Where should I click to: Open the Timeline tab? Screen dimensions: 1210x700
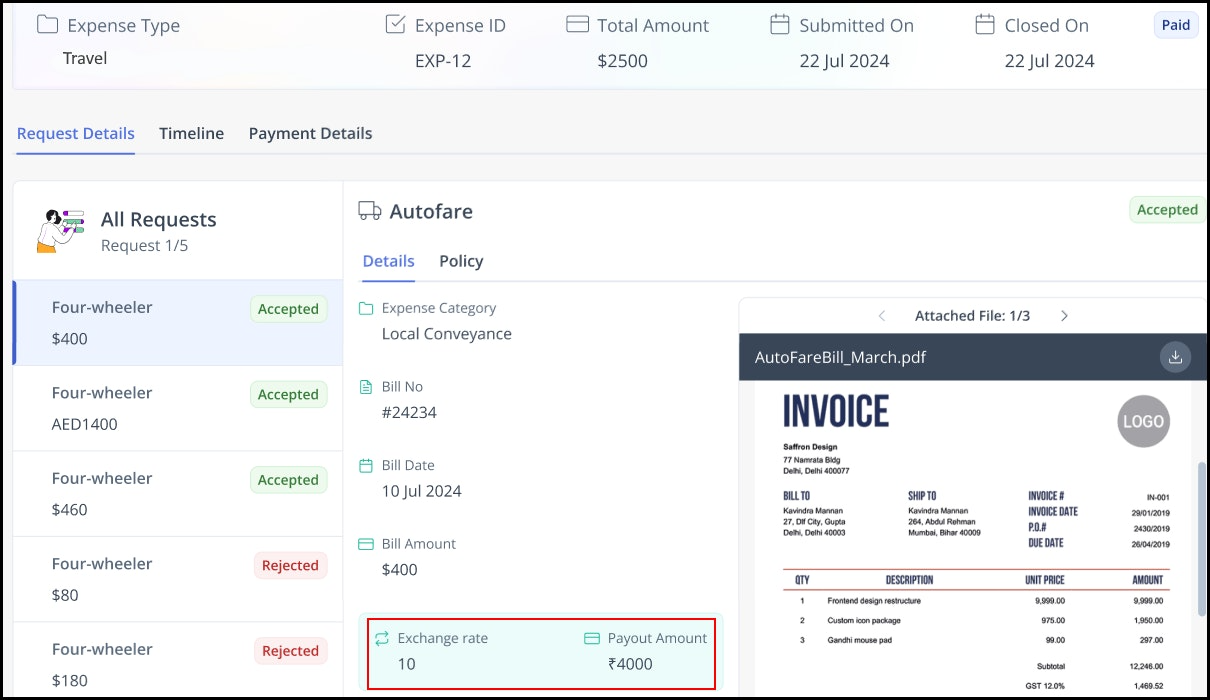pos(191,133)
